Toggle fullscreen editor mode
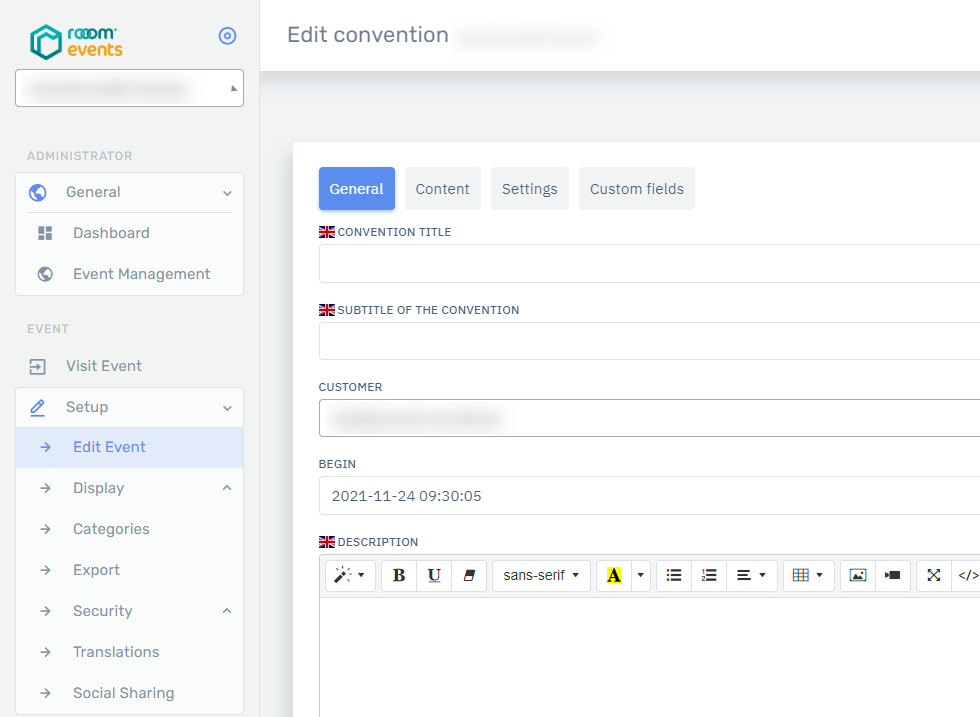The image size is (980, 717). [x=934, y=575]
